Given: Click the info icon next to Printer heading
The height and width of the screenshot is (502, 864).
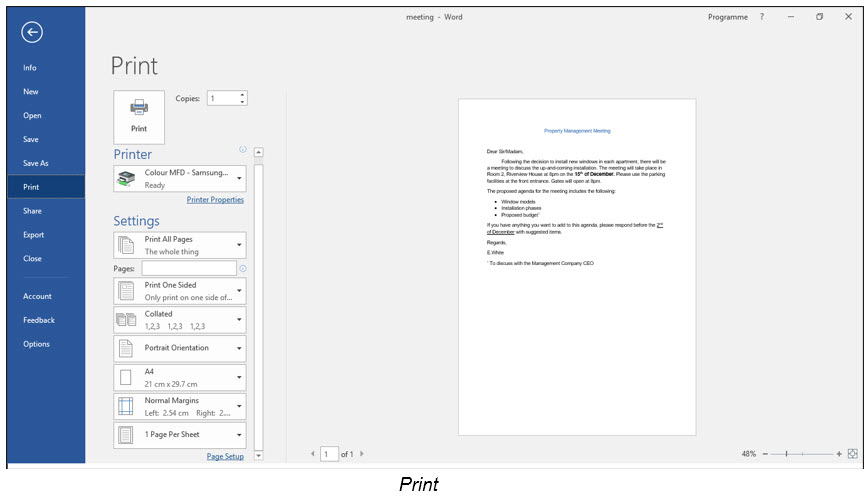Looking at the screenshot, I should (242, 150).
